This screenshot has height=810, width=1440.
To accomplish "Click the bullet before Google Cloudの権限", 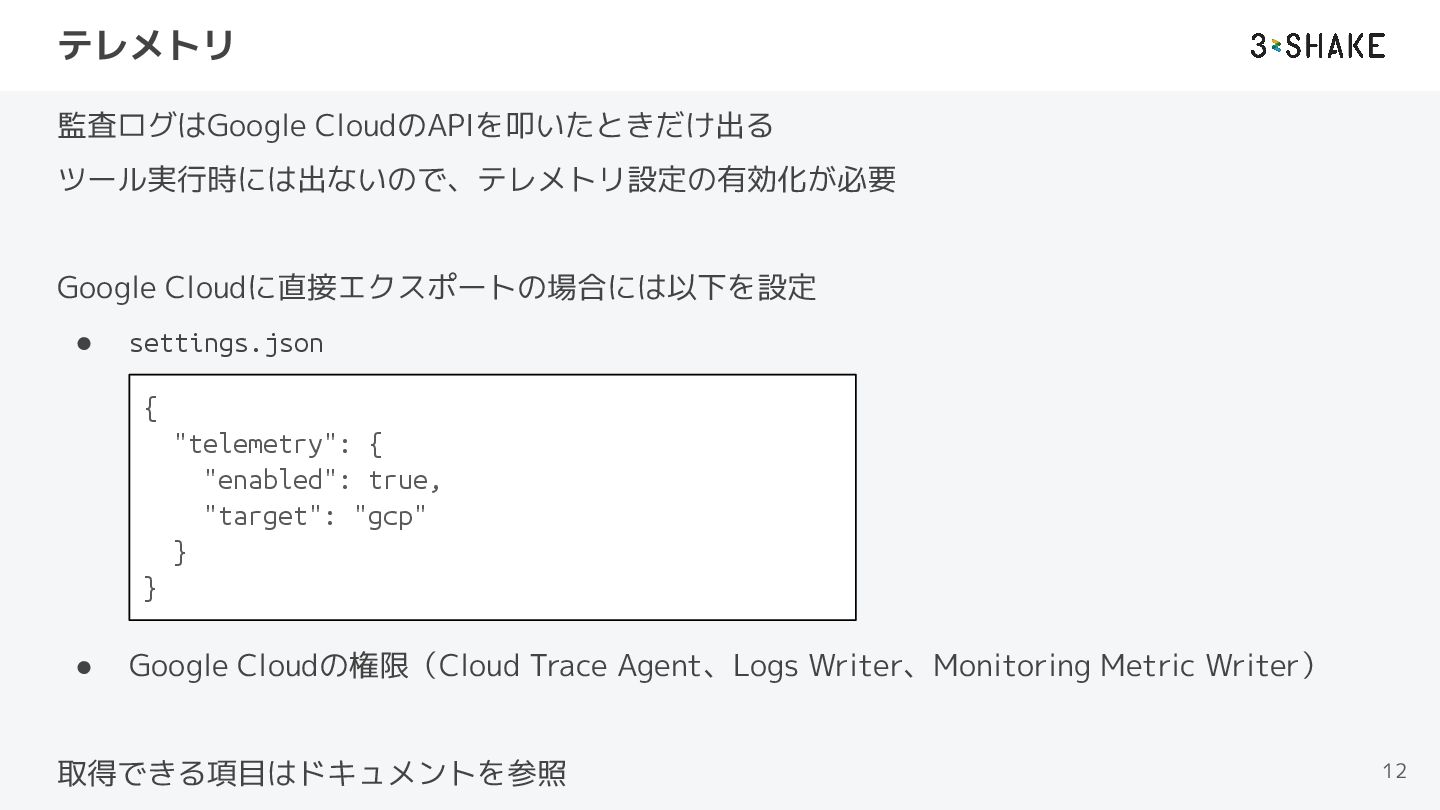I will click(x=85, y=666).
